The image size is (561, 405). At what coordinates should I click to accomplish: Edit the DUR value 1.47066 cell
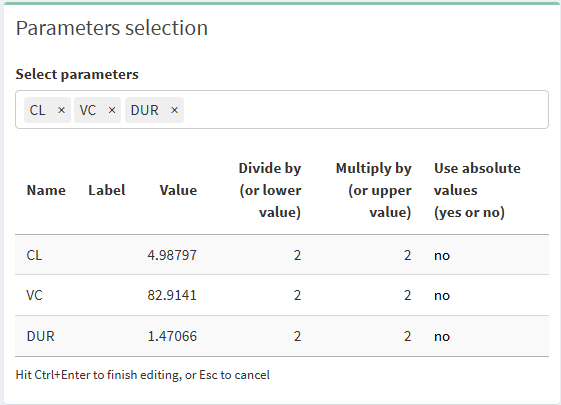[172, 336]
